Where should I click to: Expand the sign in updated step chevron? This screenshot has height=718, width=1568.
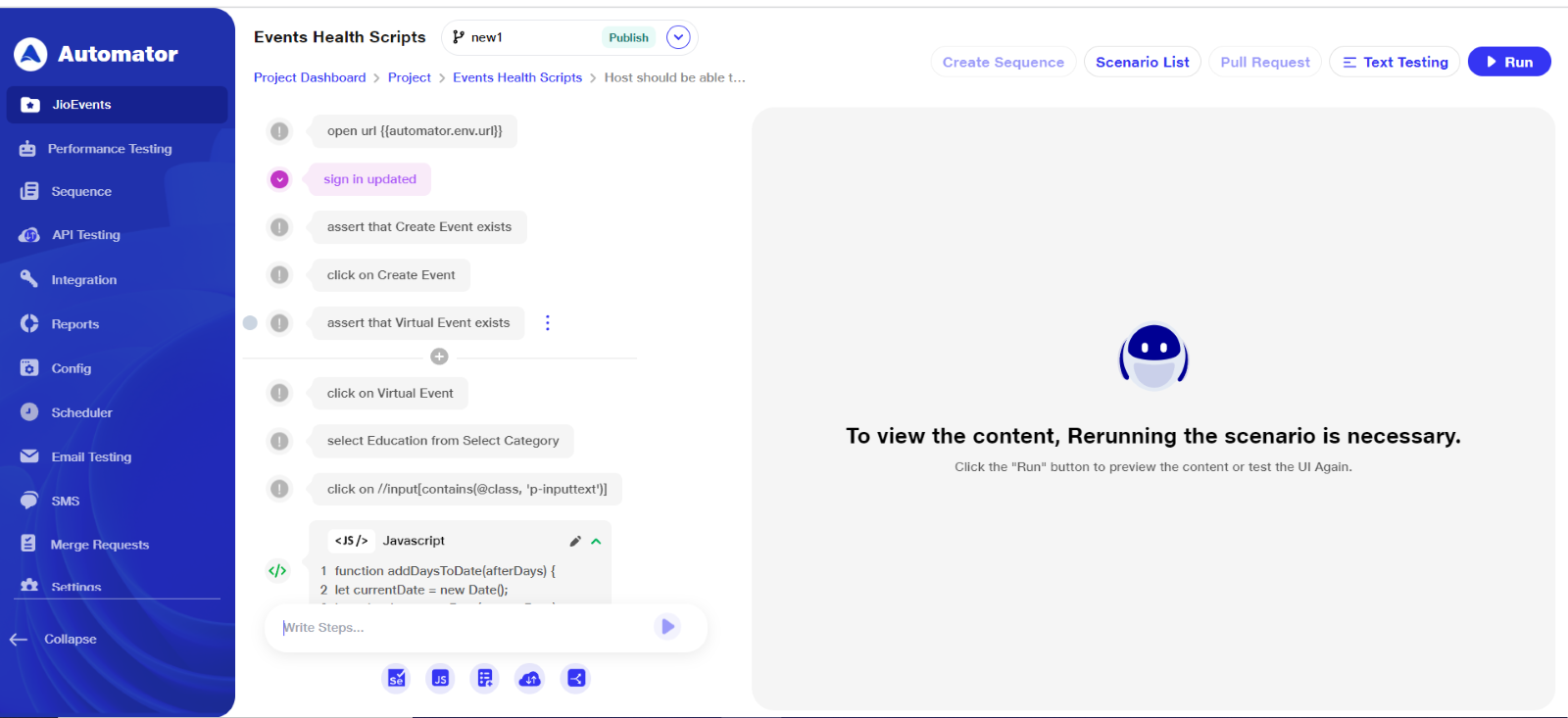(279, 179)
